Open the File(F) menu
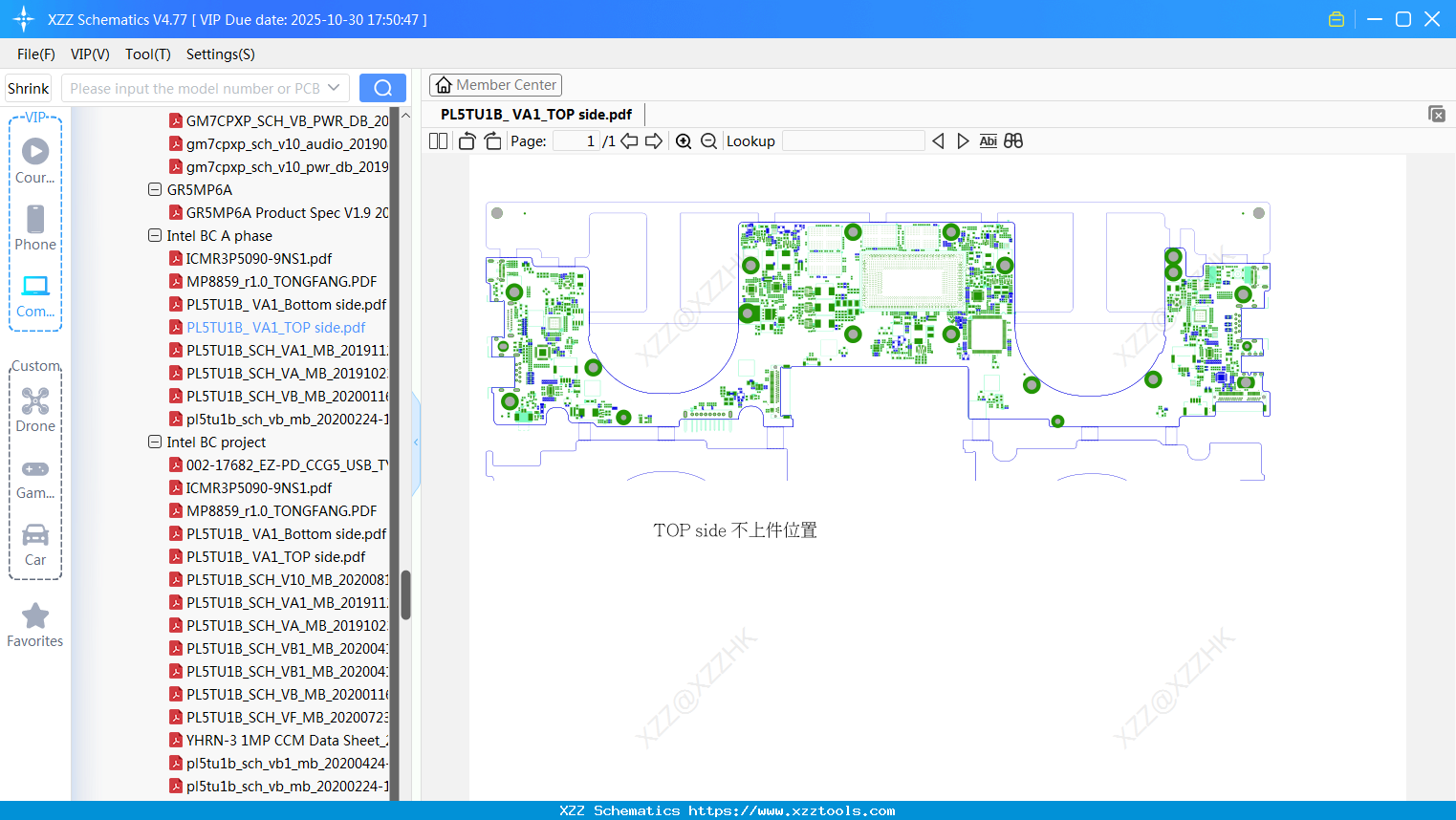This screenshot has height=820, width=1456. click(x=36, y=54)
